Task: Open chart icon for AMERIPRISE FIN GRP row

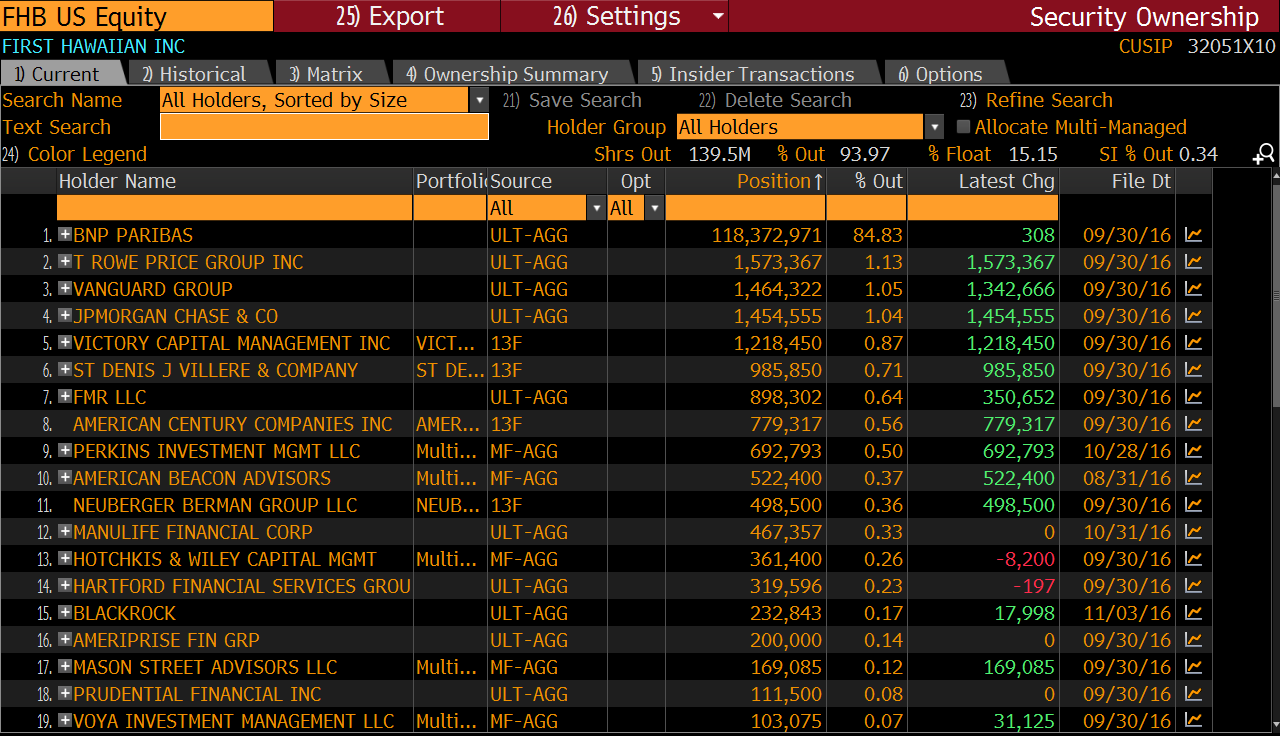Action: pos(1193,640)
